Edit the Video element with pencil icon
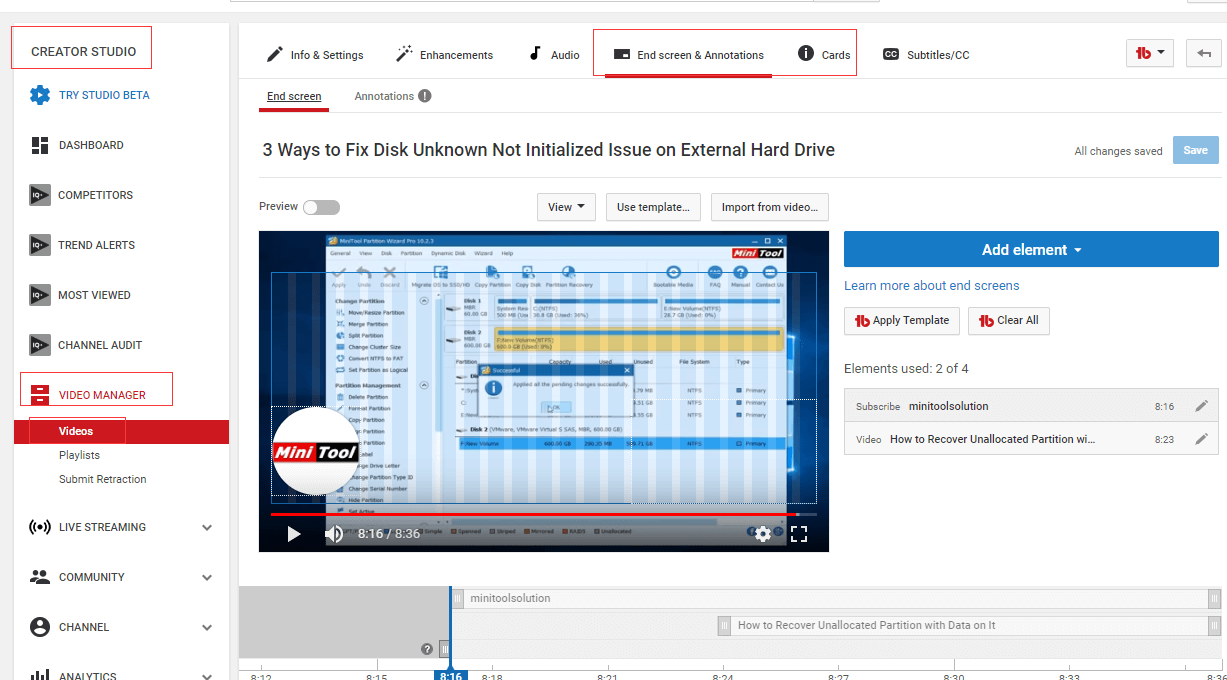The image size is (1227, 680). (x=1201, y=438)
